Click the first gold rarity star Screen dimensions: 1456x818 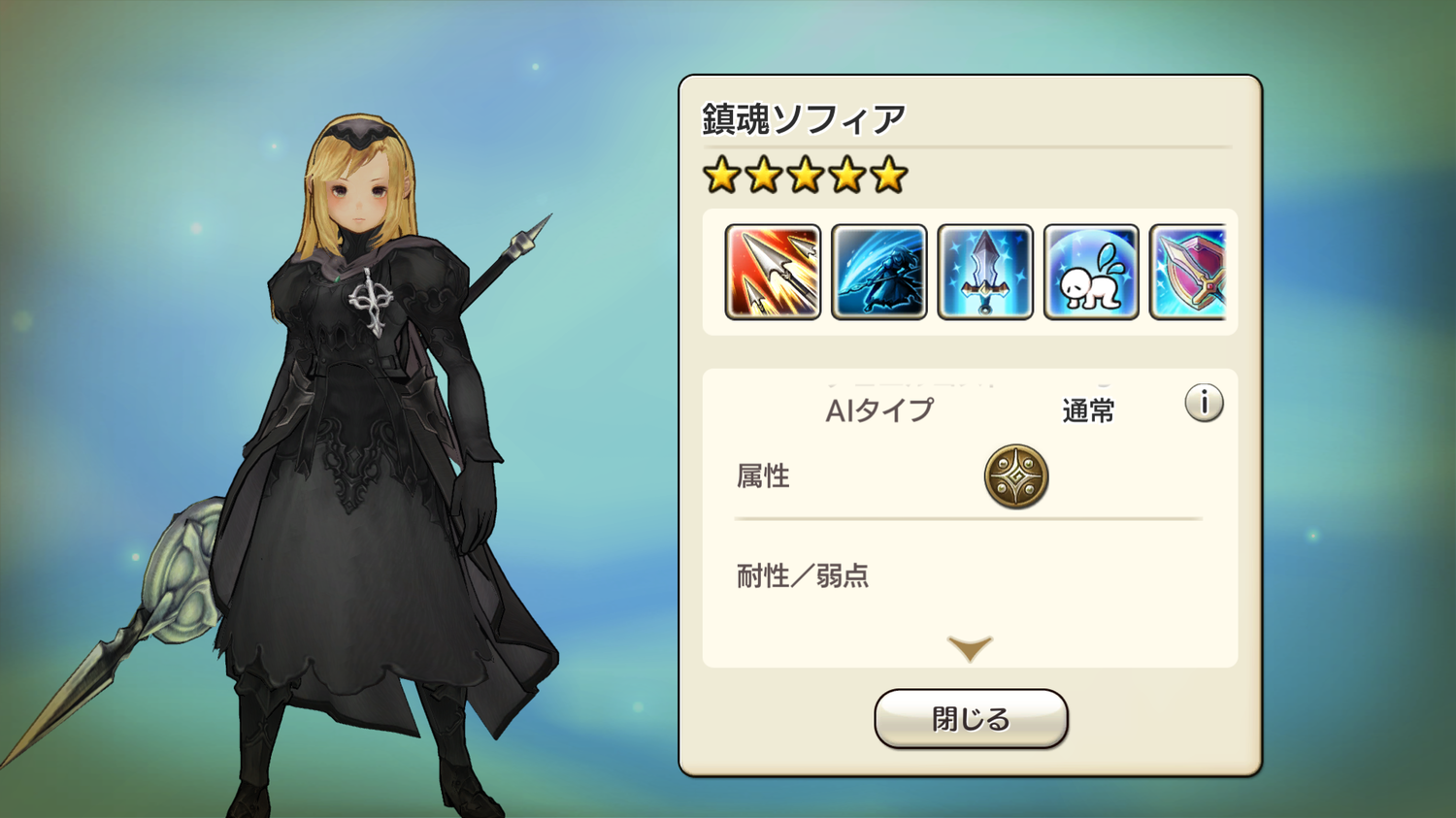coord(722,176)
